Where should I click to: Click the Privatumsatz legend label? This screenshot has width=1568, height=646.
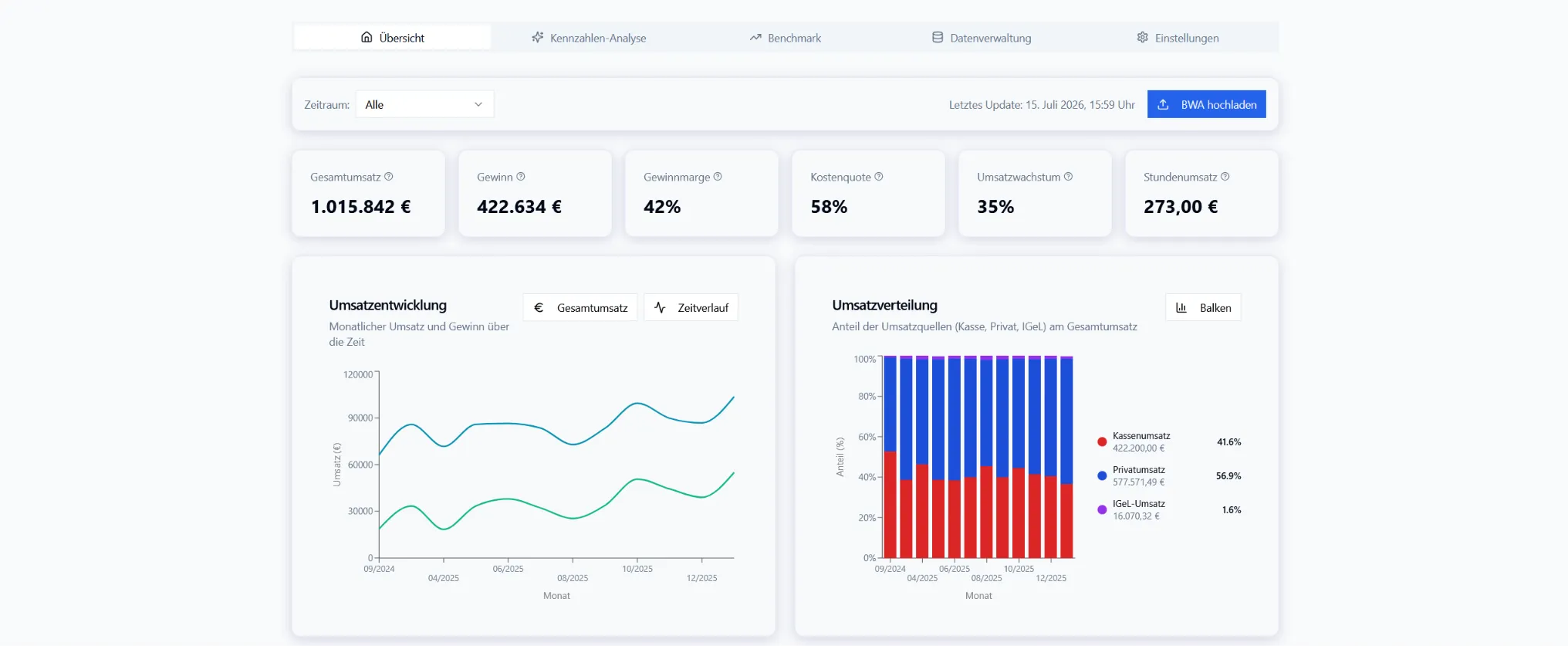pos(1139,470)
